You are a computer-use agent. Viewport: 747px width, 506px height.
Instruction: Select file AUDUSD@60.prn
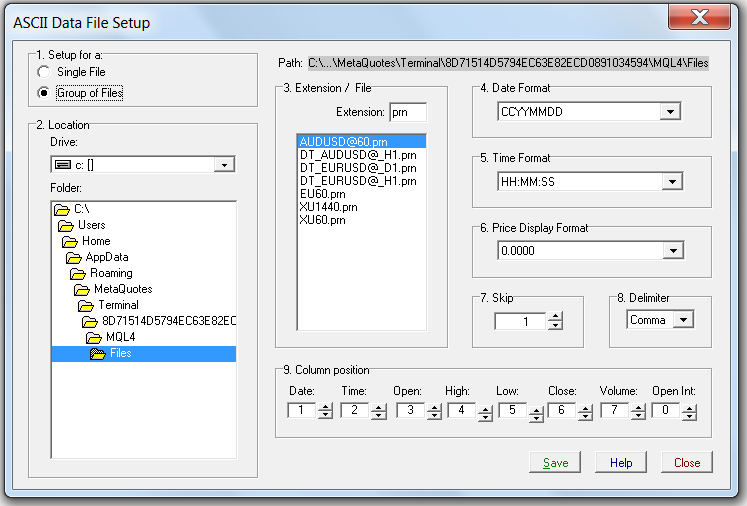pos(362,142)
